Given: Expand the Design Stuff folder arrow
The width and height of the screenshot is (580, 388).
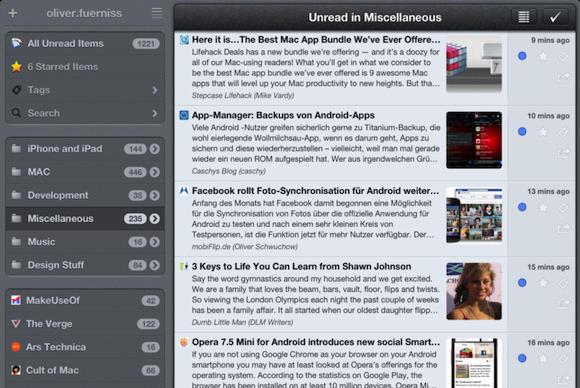Looking at the screenshot, I should click(x=155, y=265).
